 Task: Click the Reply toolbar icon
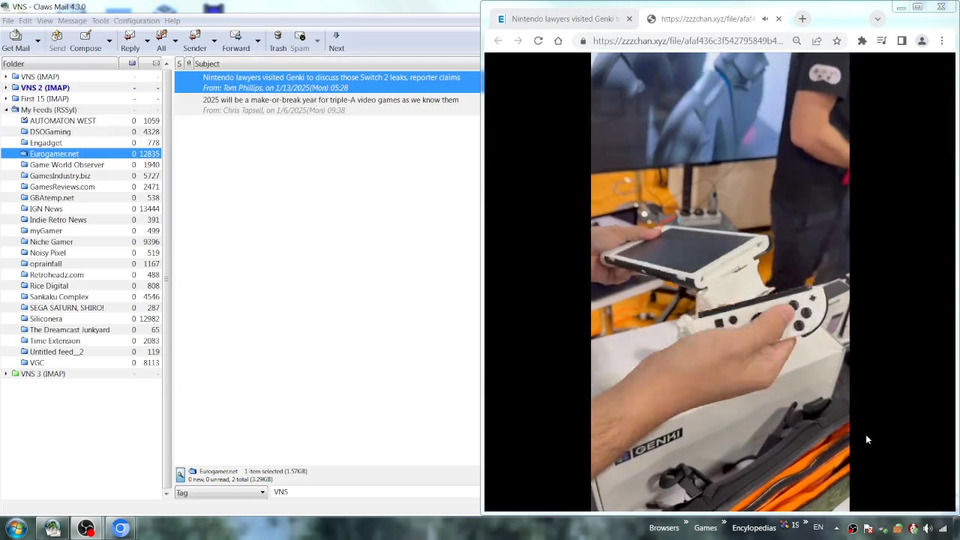click(x=130, y=40)
